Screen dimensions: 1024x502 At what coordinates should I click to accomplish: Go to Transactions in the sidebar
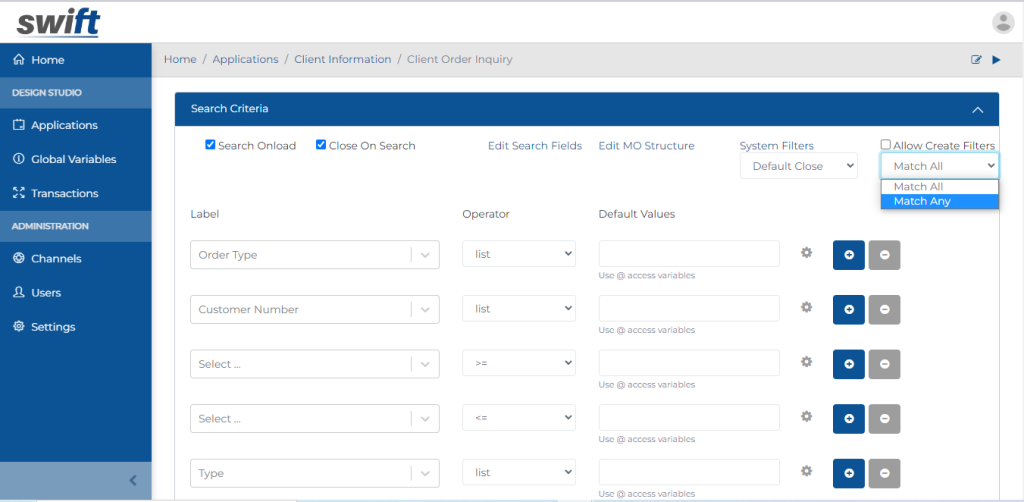(64, 193)
